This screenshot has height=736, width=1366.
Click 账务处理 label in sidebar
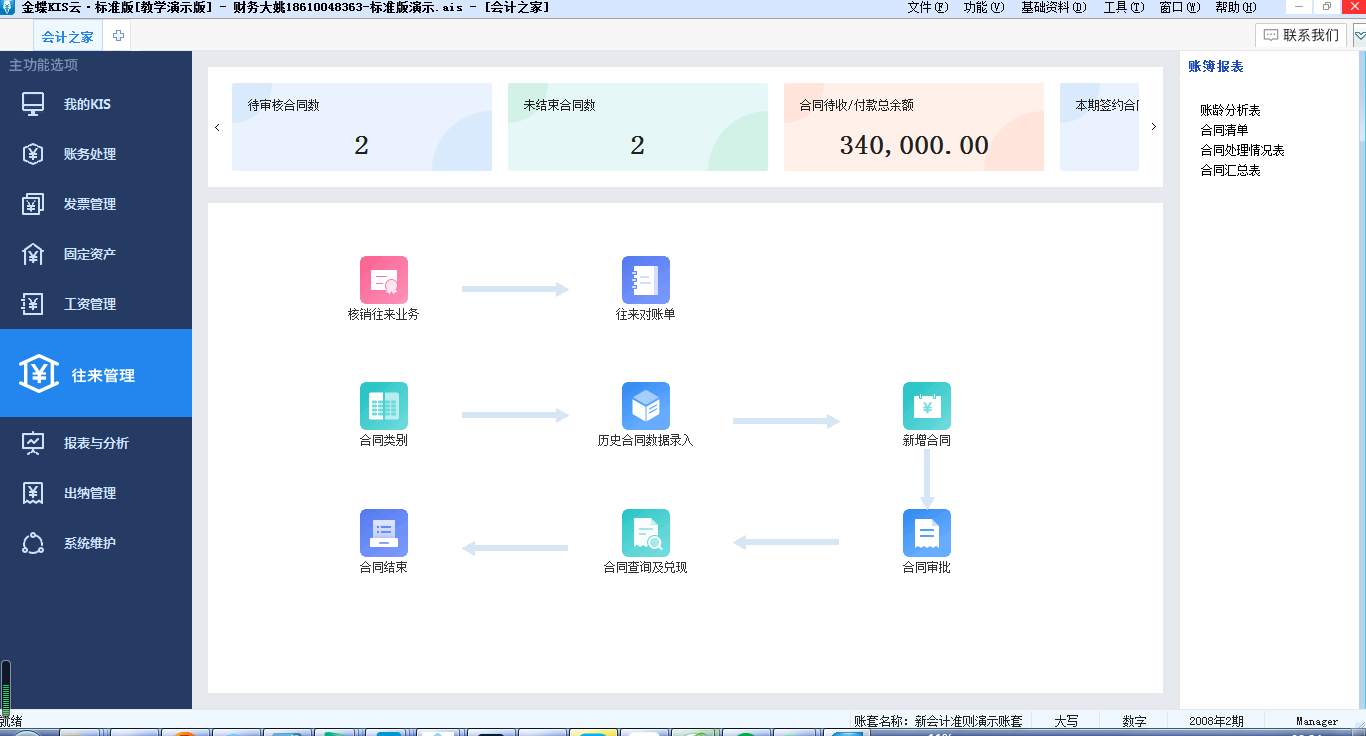tap(90, 154)
